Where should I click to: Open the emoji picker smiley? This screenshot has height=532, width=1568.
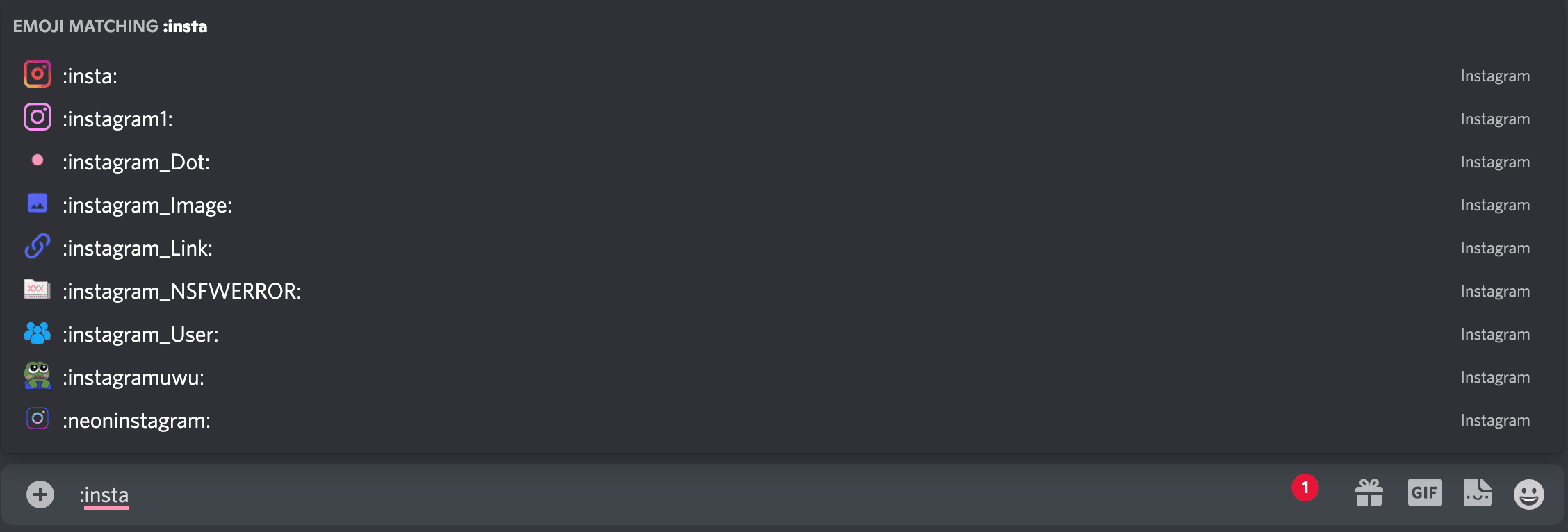1528,494
